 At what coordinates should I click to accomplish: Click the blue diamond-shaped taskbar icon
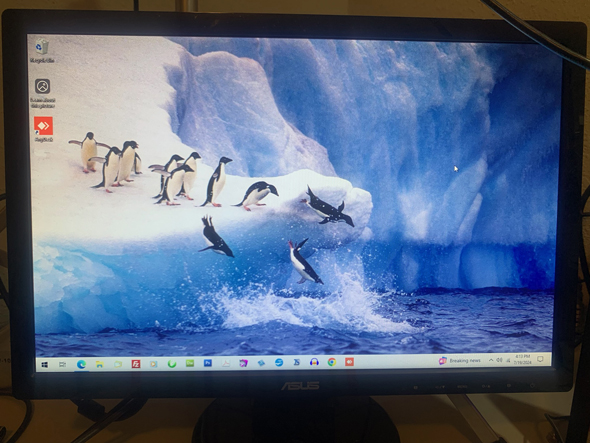click(261, 362)
